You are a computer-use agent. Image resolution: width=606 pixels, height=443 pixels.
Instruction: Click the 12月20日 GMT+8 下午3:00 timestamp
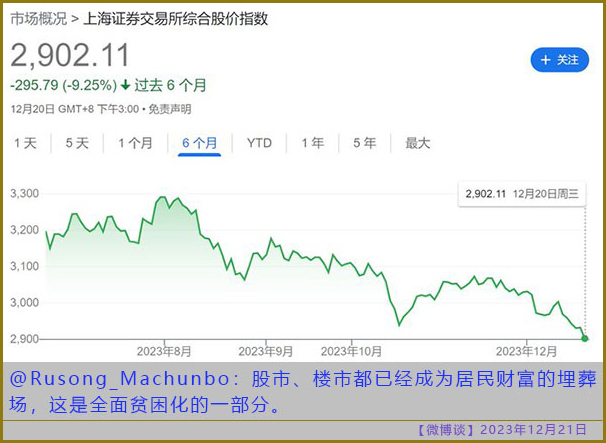[75, 109]
